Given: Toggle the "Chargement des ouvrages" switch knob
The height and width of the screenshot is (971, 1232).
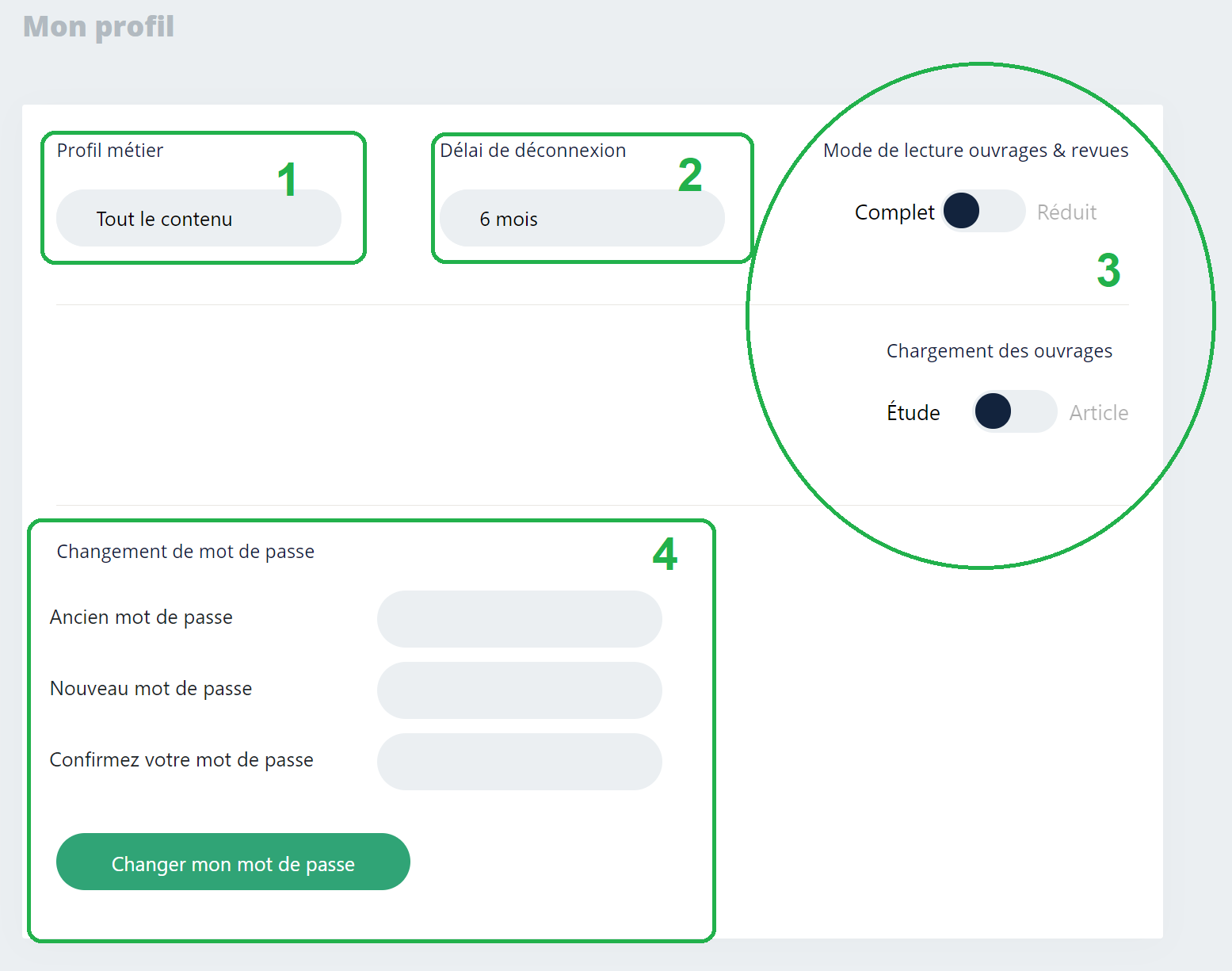Looking at the screenshot, I should tap(995, 411).
